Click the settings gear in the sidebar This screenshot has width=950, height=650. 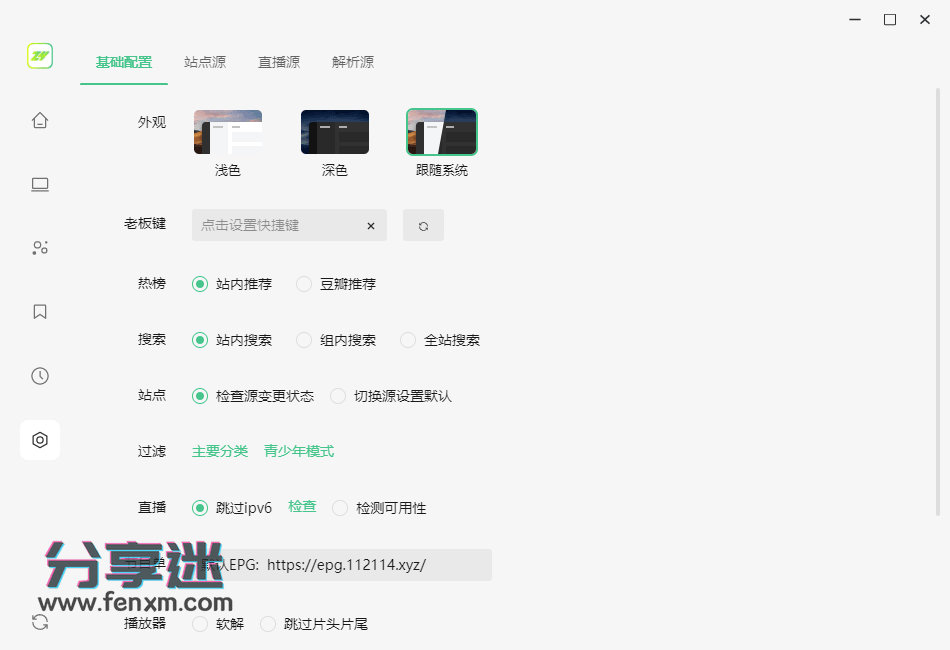[x=40, y=440]
